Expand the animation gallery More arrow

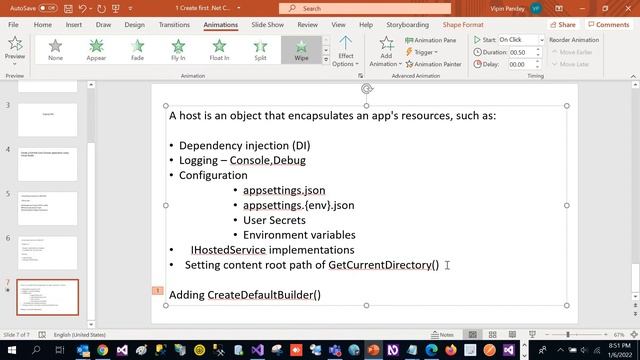coord(326,60)
